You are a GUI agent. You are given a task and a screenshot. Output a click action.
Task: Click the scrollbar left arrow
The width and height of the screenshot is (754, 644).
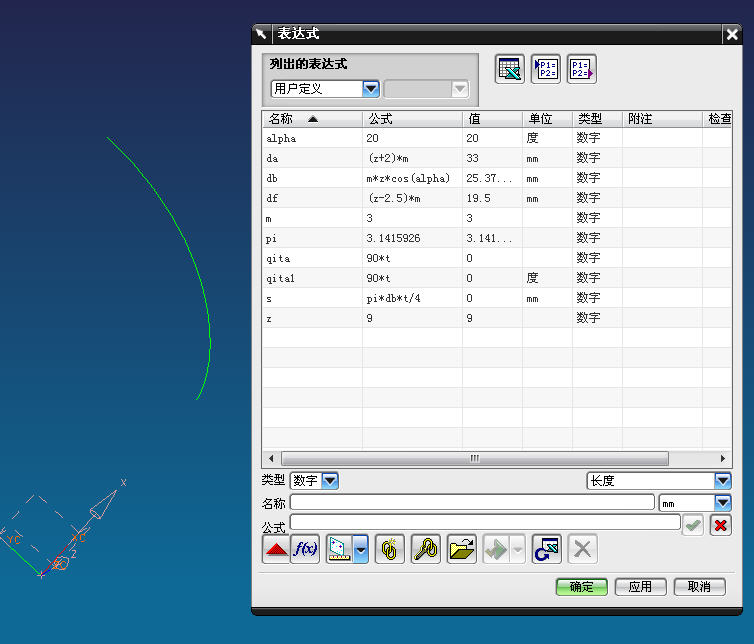coord(271,458)
